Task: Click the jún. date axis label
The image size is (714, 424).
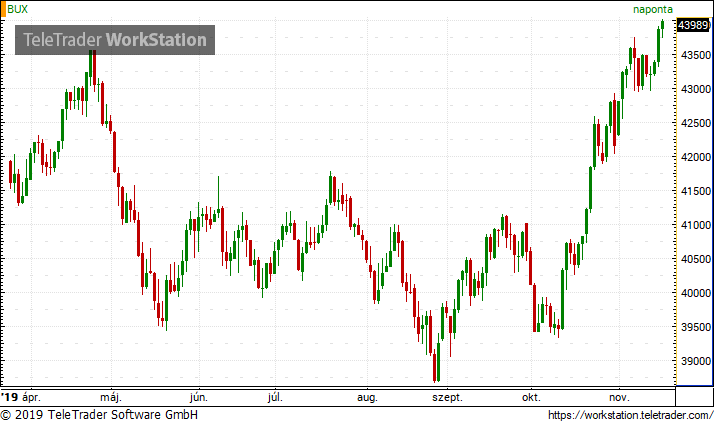Action: pyautogui.click(x=199, y=397)
